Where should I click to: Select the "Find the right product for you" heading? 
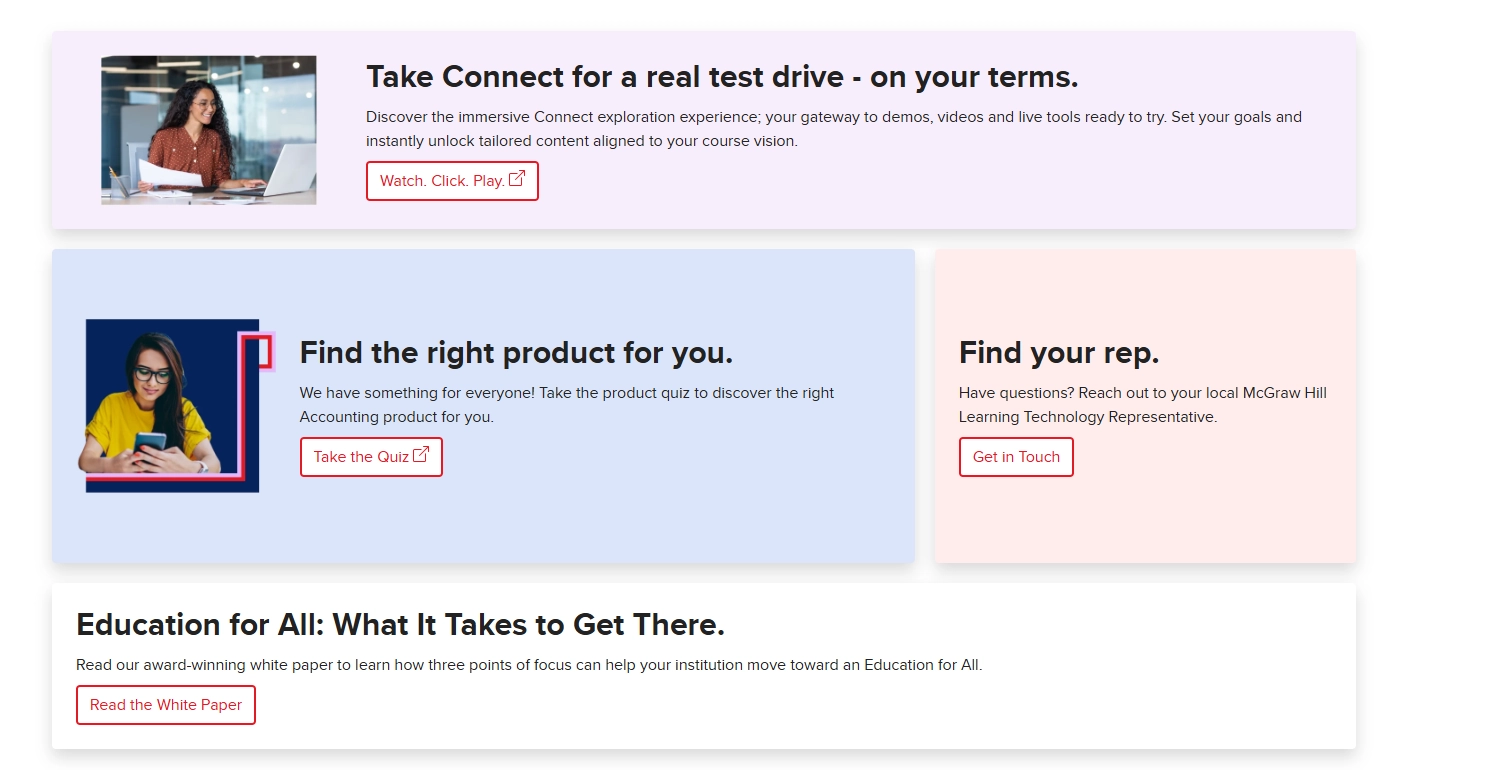tap(516, 353)
